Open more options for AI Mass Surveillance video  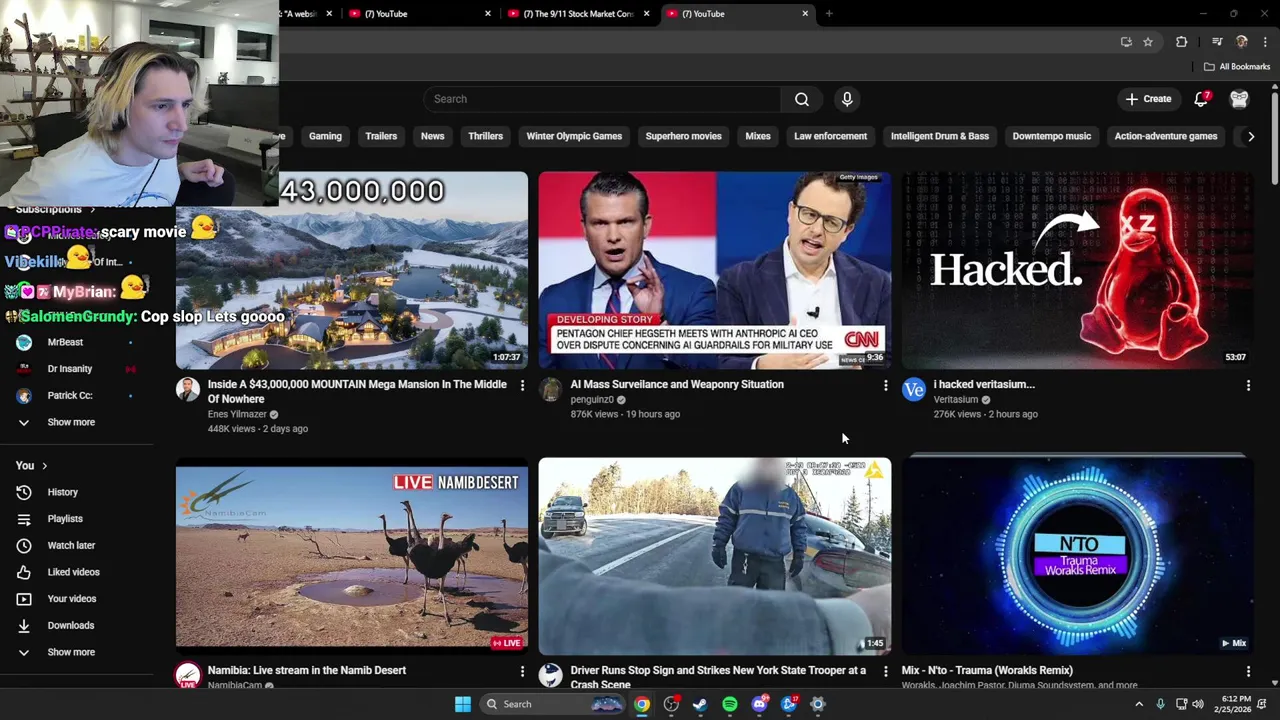tap(885, 385)
